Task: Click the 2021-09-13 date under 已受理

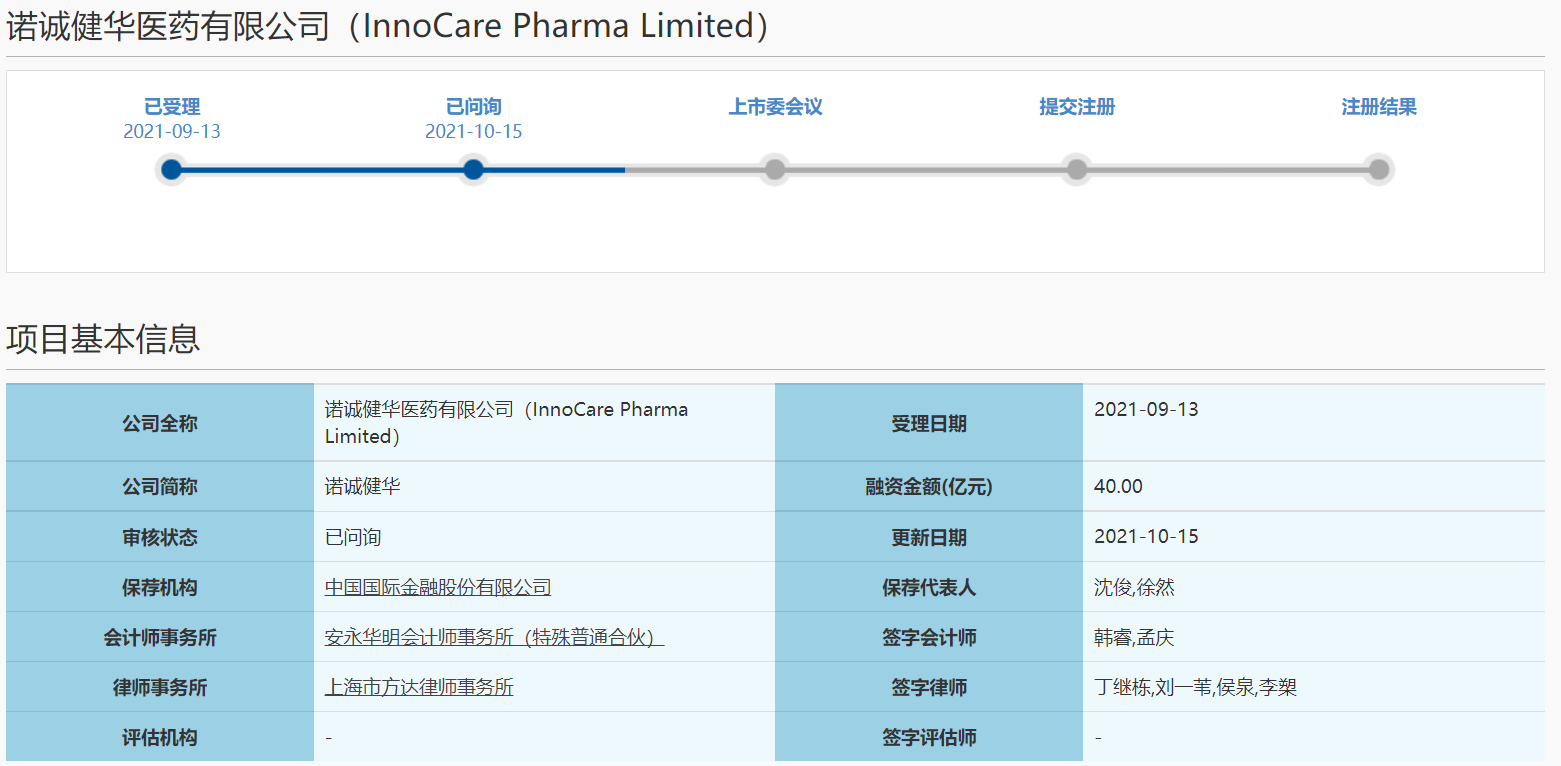Action: coord(172,132)
